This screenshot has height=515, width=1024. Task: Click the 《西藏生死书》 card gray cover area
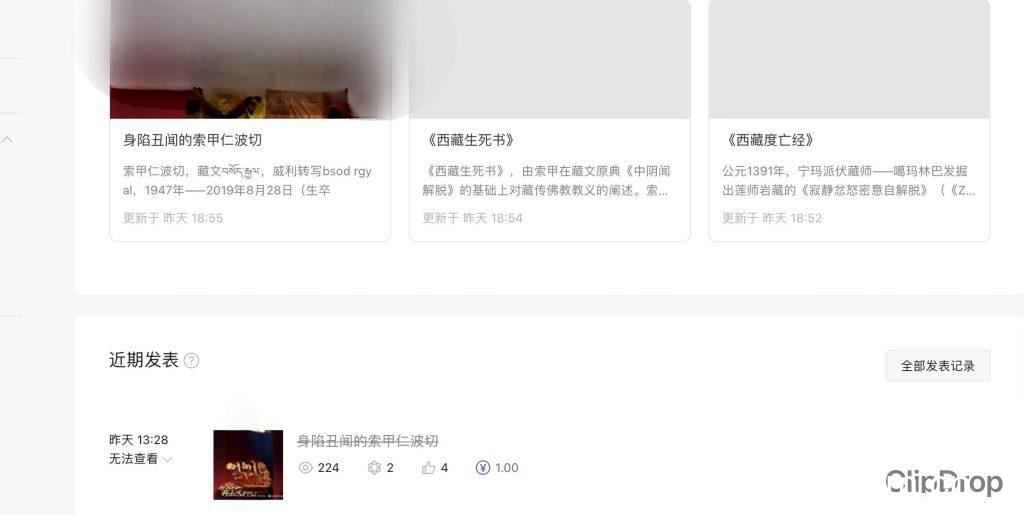click(550, 59)
